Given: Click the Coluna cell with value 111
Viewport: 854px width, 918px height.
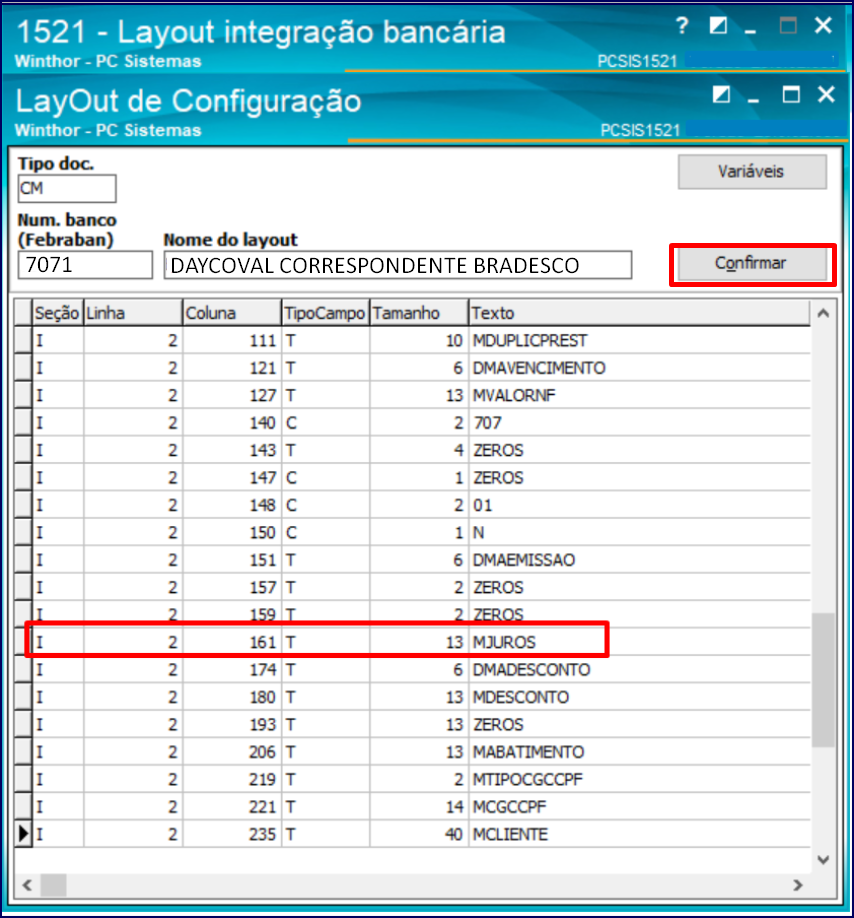Looking at the screenshot, I should [232, 340].
